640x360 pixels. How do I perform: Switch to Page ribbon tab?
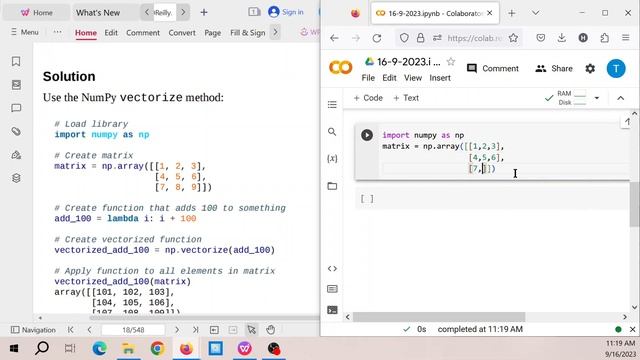(213, 33)
